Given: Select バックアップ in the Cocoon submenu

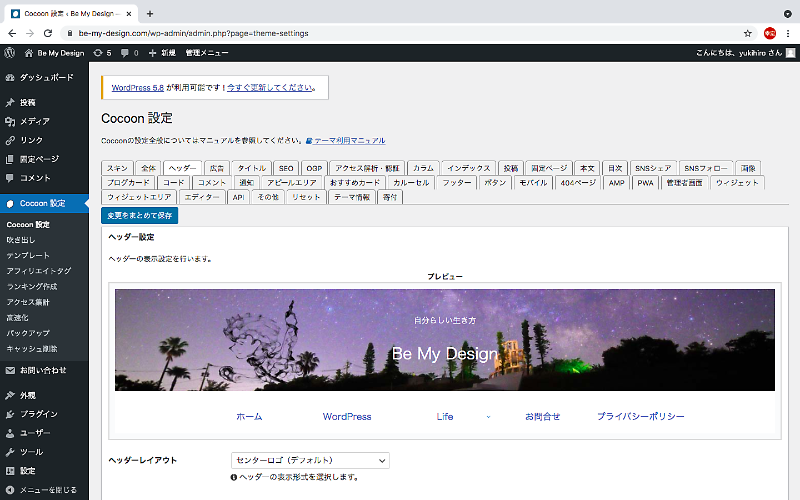Looking at the screenshot, I should click(x=27, y=331).
